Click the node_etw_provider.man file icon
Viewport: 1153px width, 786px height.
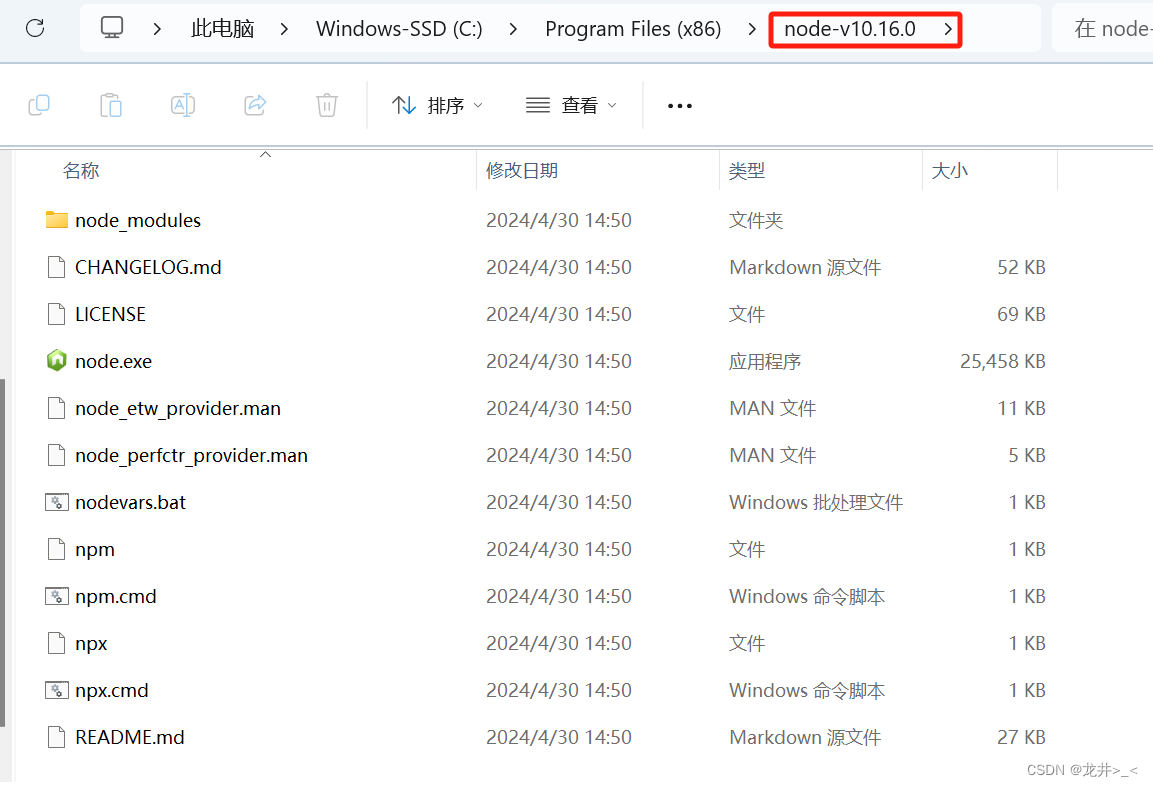point(57,408)
